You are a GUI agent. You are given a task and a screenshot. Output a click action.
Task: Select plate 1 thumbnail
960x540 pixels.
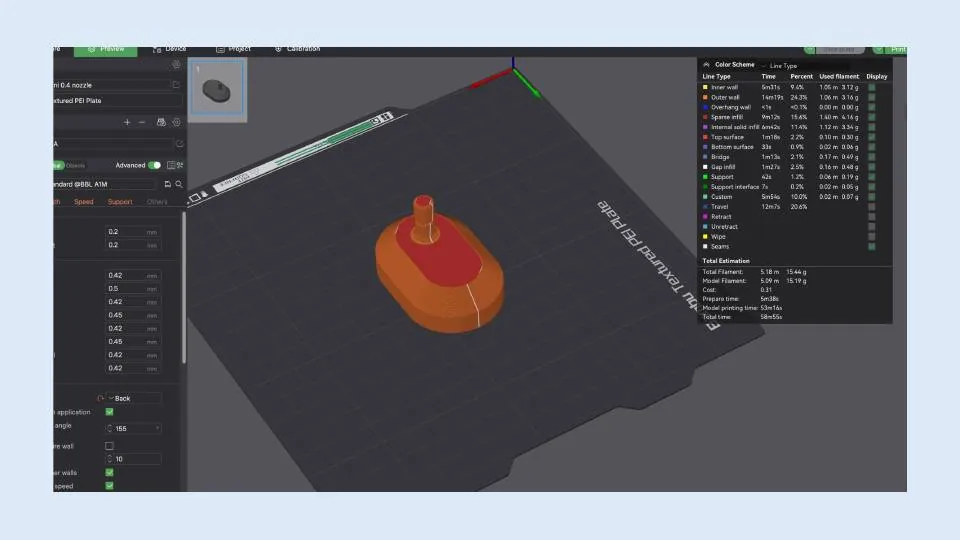(x=217, y=89)
